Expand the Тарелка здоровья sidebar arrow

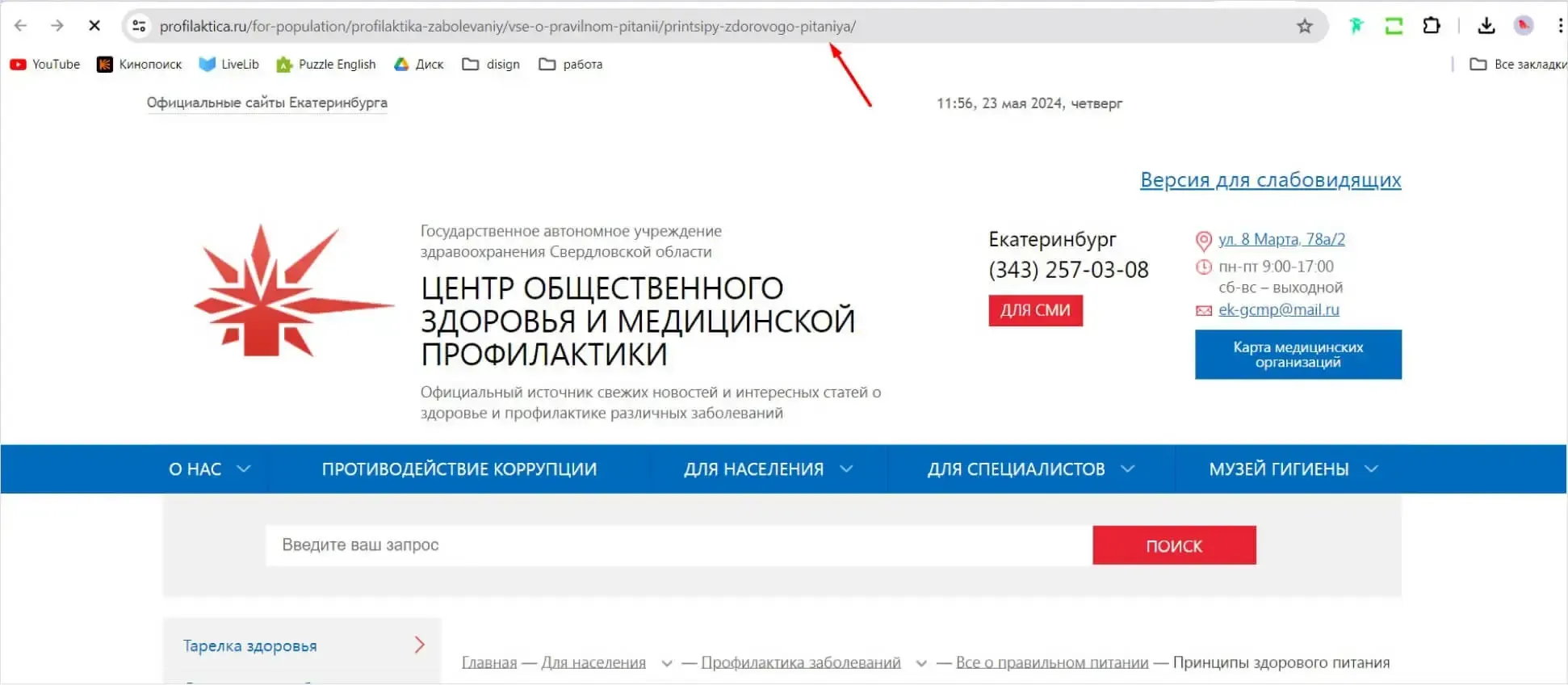tap(420, 645)
